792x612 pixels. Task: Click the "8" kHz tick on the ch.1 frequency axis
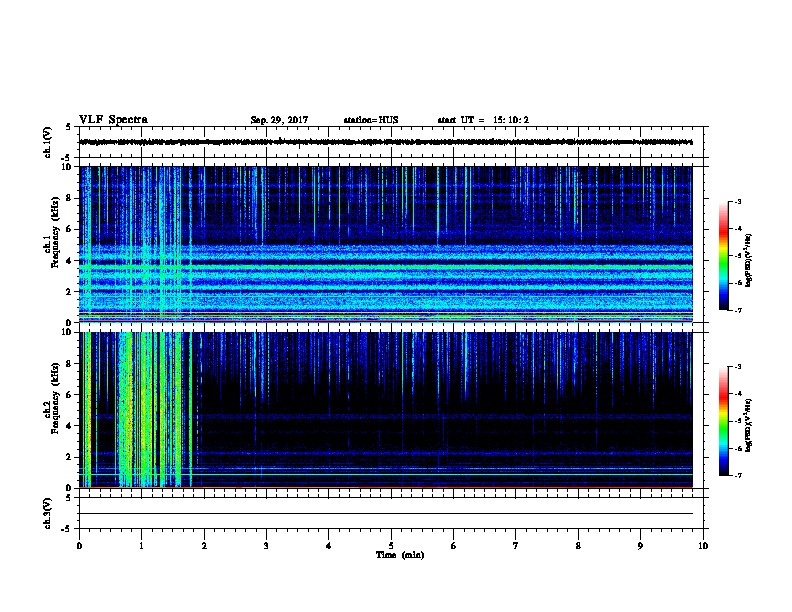[69, 198]
